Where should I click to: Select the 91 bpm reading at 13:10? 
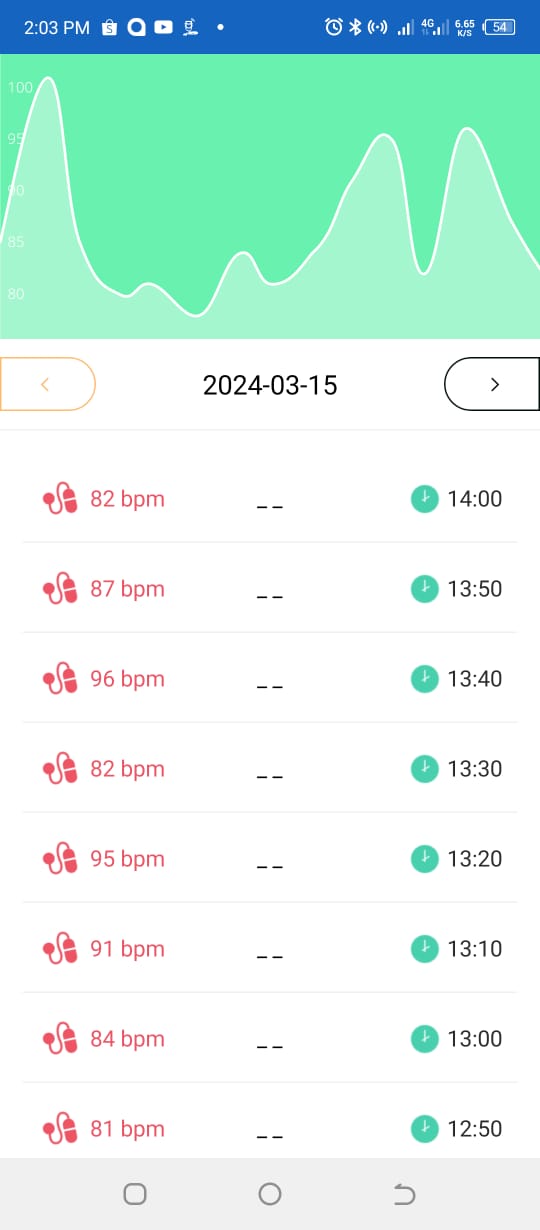point(270,949)
